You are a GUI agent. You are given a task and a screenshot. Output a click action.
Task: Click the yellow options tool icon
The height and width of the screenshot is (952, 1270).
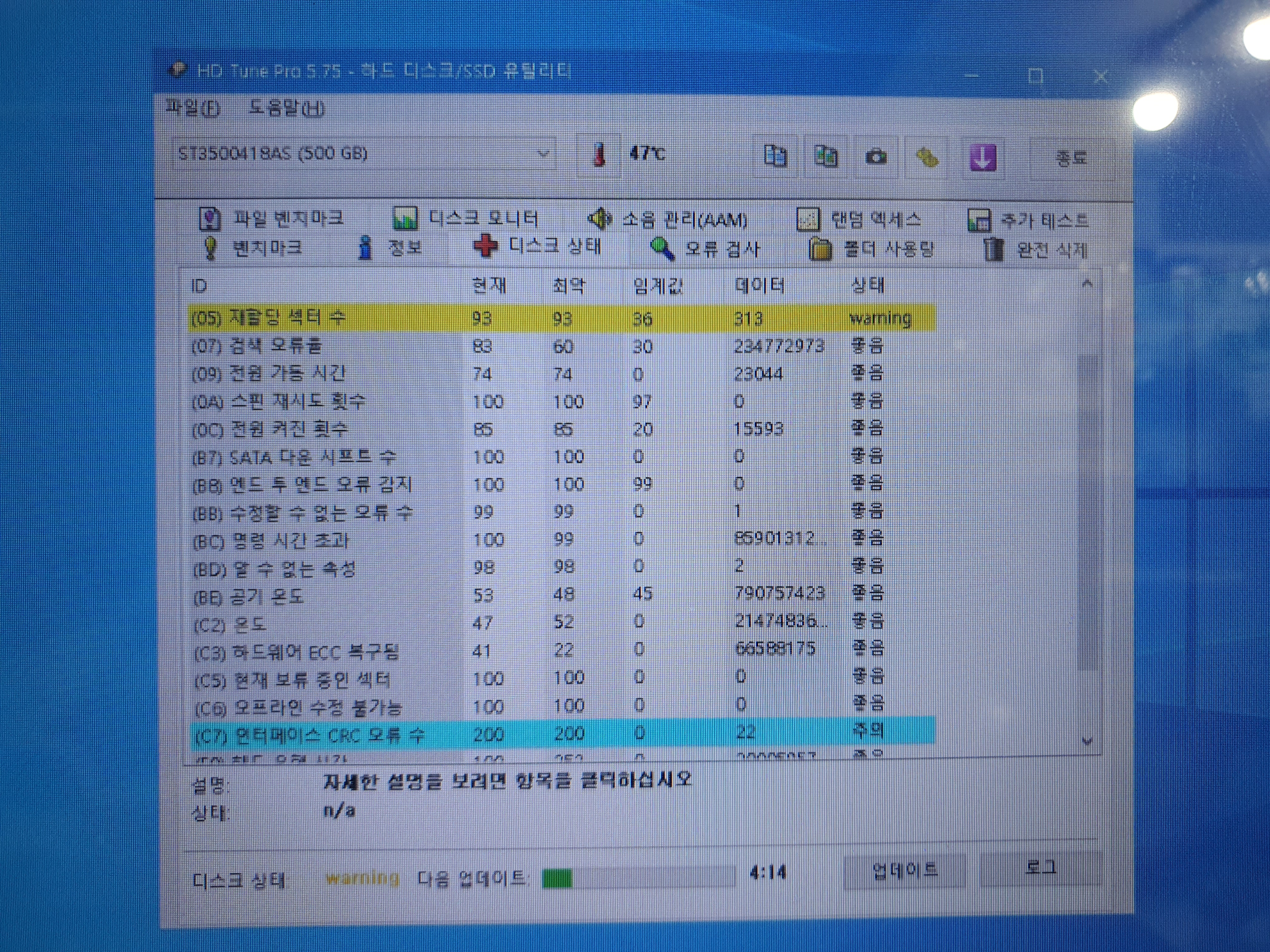pyautogui.click(x=926, y=157)
